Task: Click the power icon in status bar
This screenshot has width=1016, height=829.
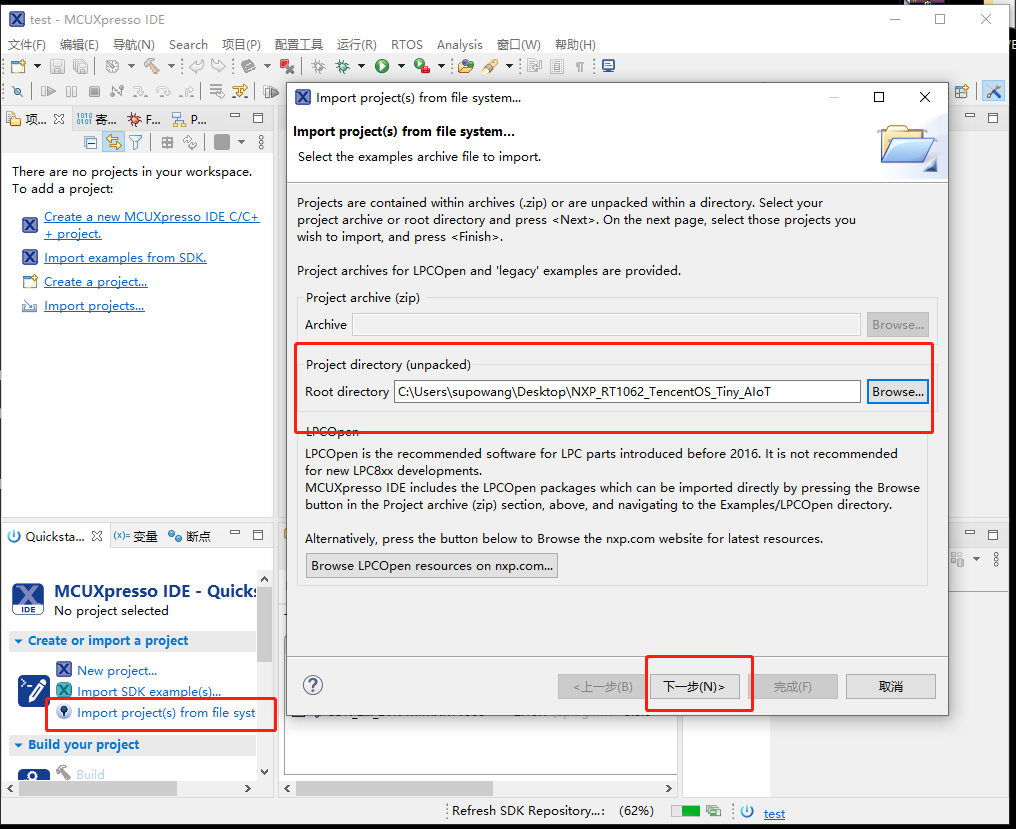Action: 747,811
